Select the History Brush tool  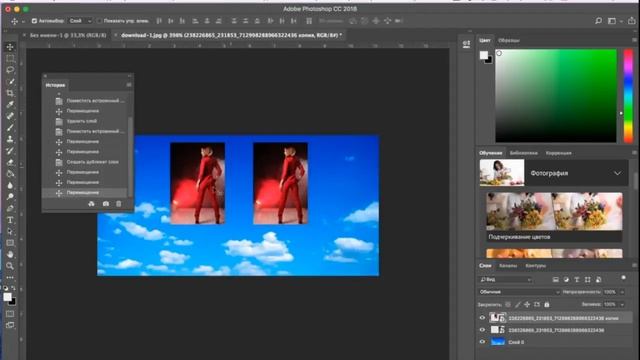point(10,151)
